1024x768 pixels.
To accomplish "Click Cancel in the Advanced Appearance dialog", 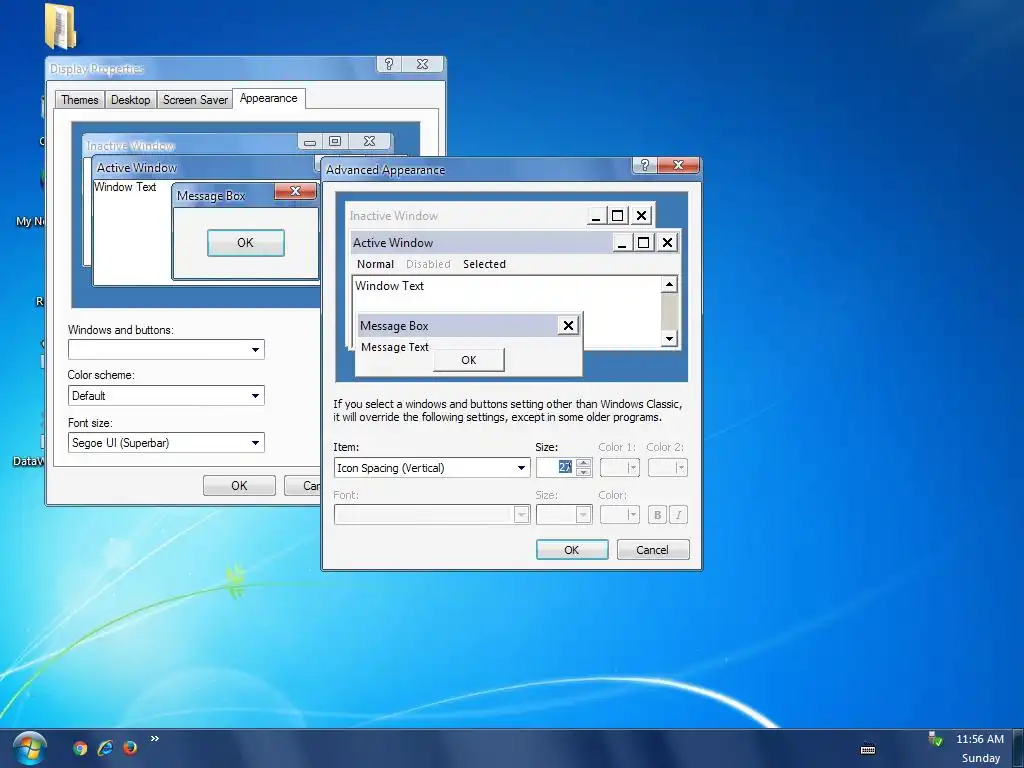I will pos(652,550).
